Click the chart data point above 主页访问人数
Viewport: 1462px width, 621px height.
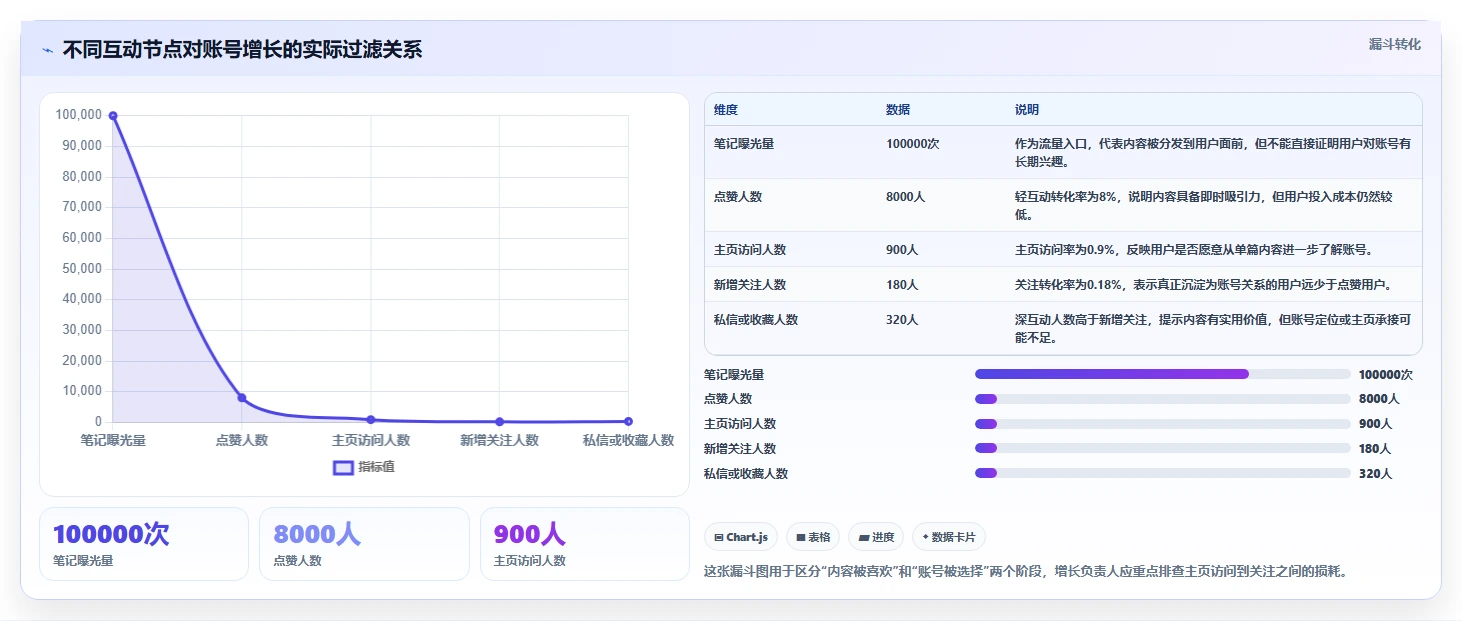click(371, 420)
